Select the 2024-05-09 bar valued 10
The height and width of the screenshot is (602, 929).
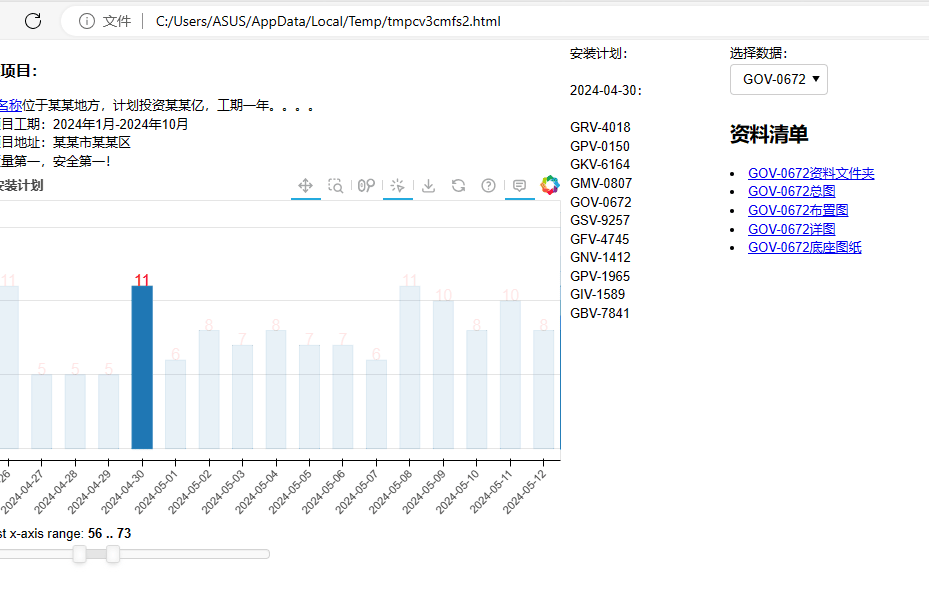pos(443,374)
